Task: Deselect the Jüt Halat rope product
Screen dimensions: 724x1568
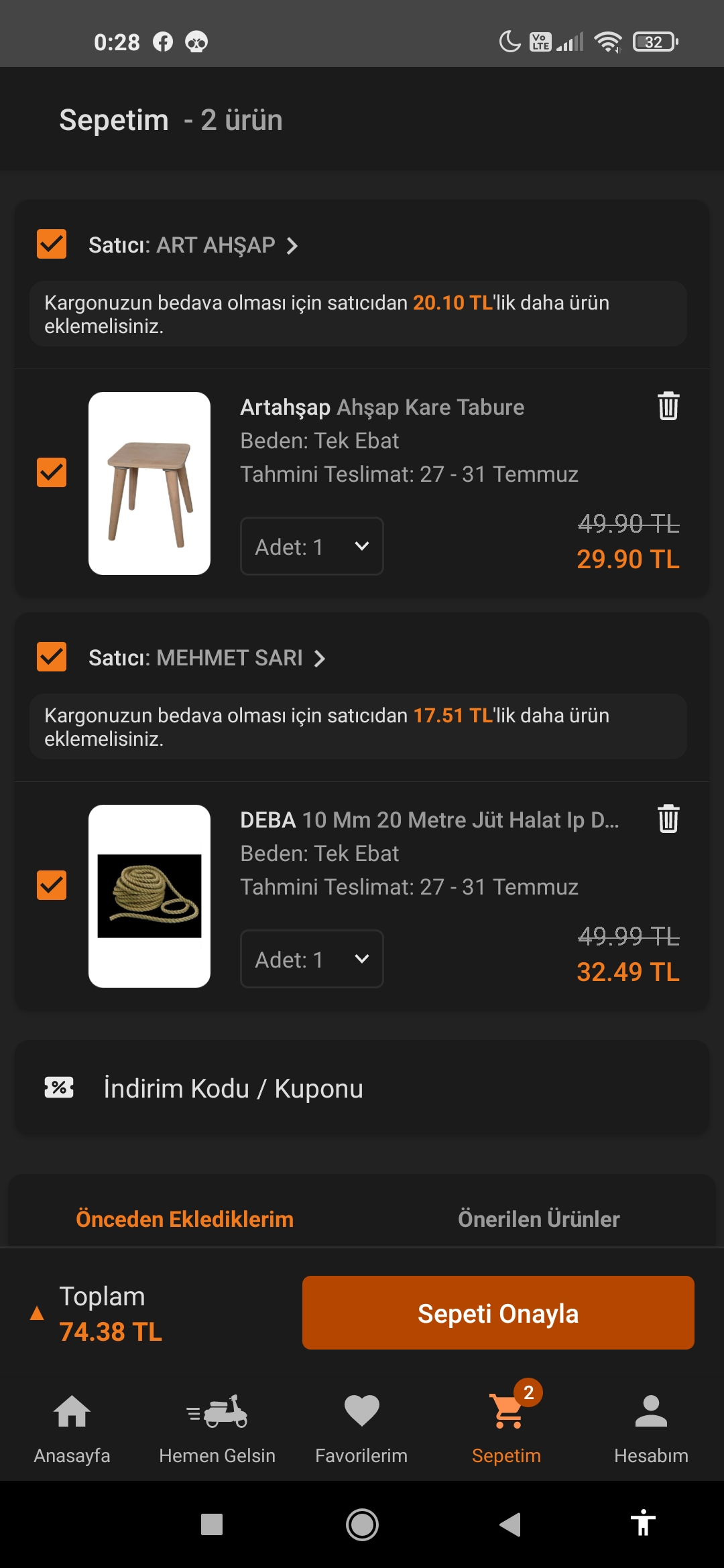Action: [x=52, y=885]
